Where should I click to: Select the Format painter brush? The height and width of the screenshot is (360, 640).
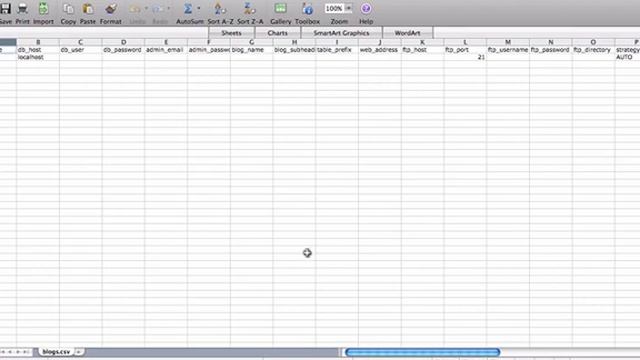pos(111,9)
